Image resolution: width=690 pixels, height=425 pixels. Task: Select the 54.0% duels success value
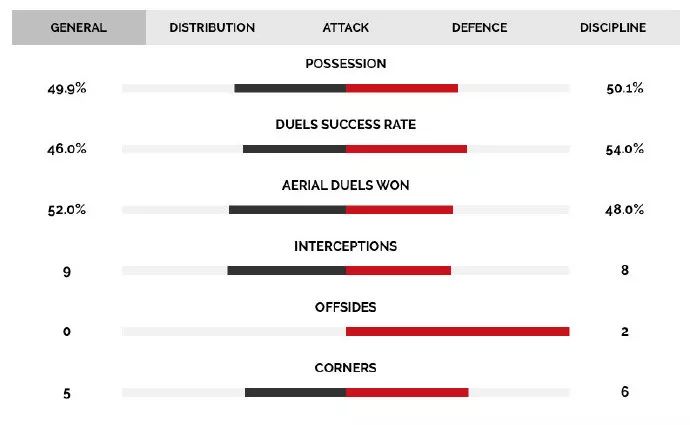(x=624, y=149)
